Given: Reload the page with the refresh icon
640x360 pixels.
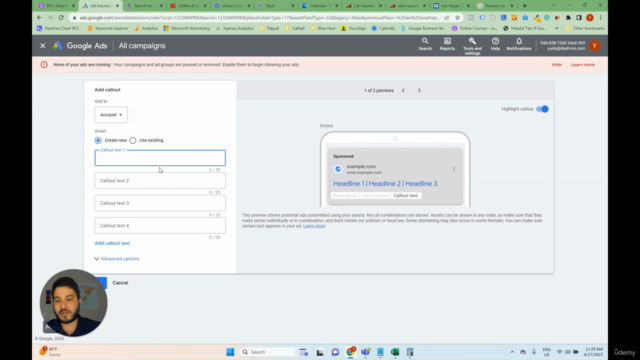Looking at the screenshot, I should pos(61,18).
